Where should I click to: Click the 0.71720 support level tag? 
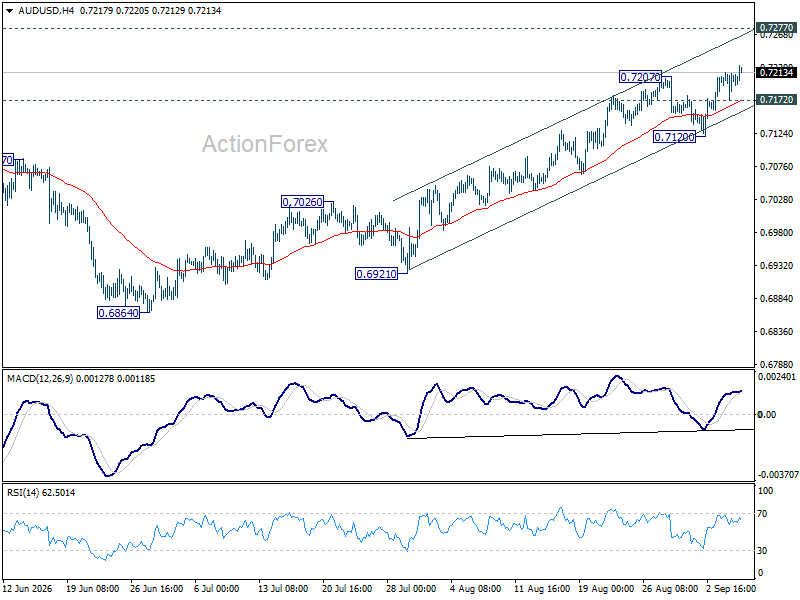[776, 99]
